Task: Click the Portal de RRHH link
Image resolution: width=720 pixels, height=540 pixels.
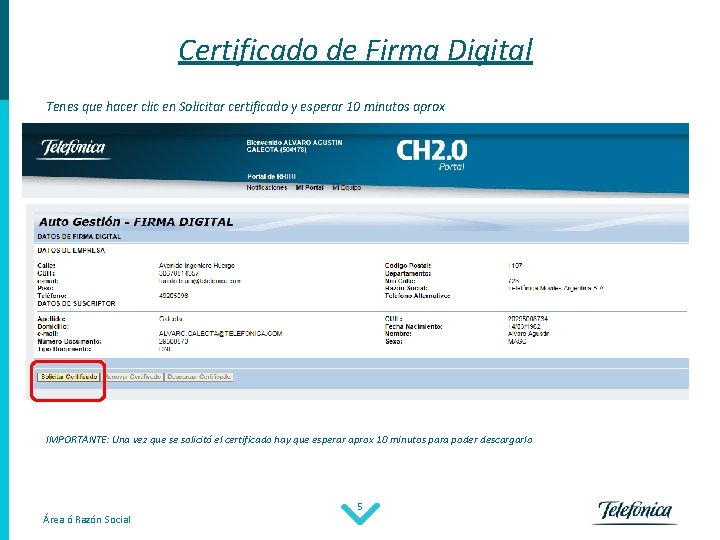Action: pyautogui.click(x=271, y=176)
